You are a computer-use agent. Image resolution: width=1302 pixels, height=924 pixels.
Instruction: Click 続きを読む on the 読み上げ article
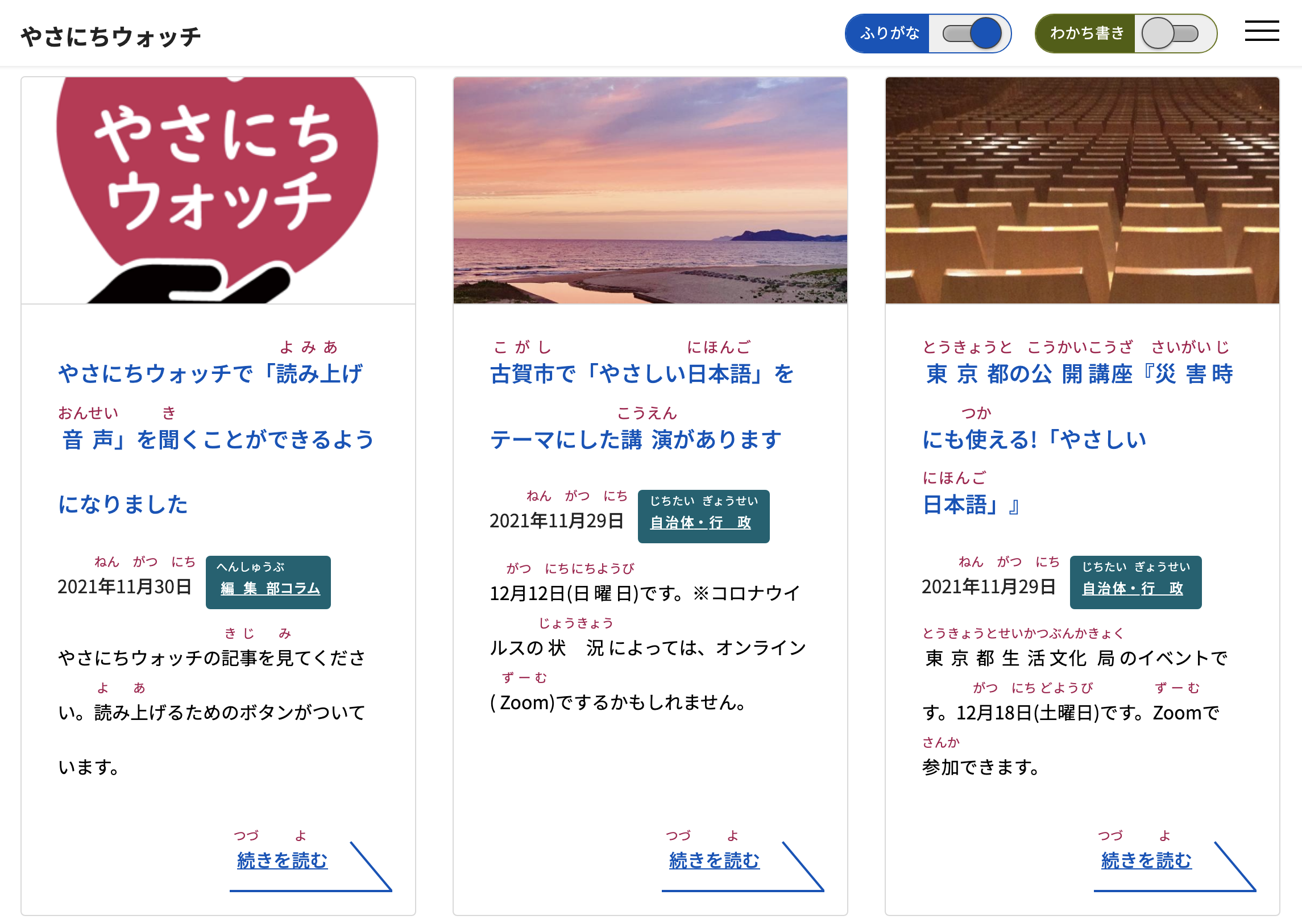(283, 860)
